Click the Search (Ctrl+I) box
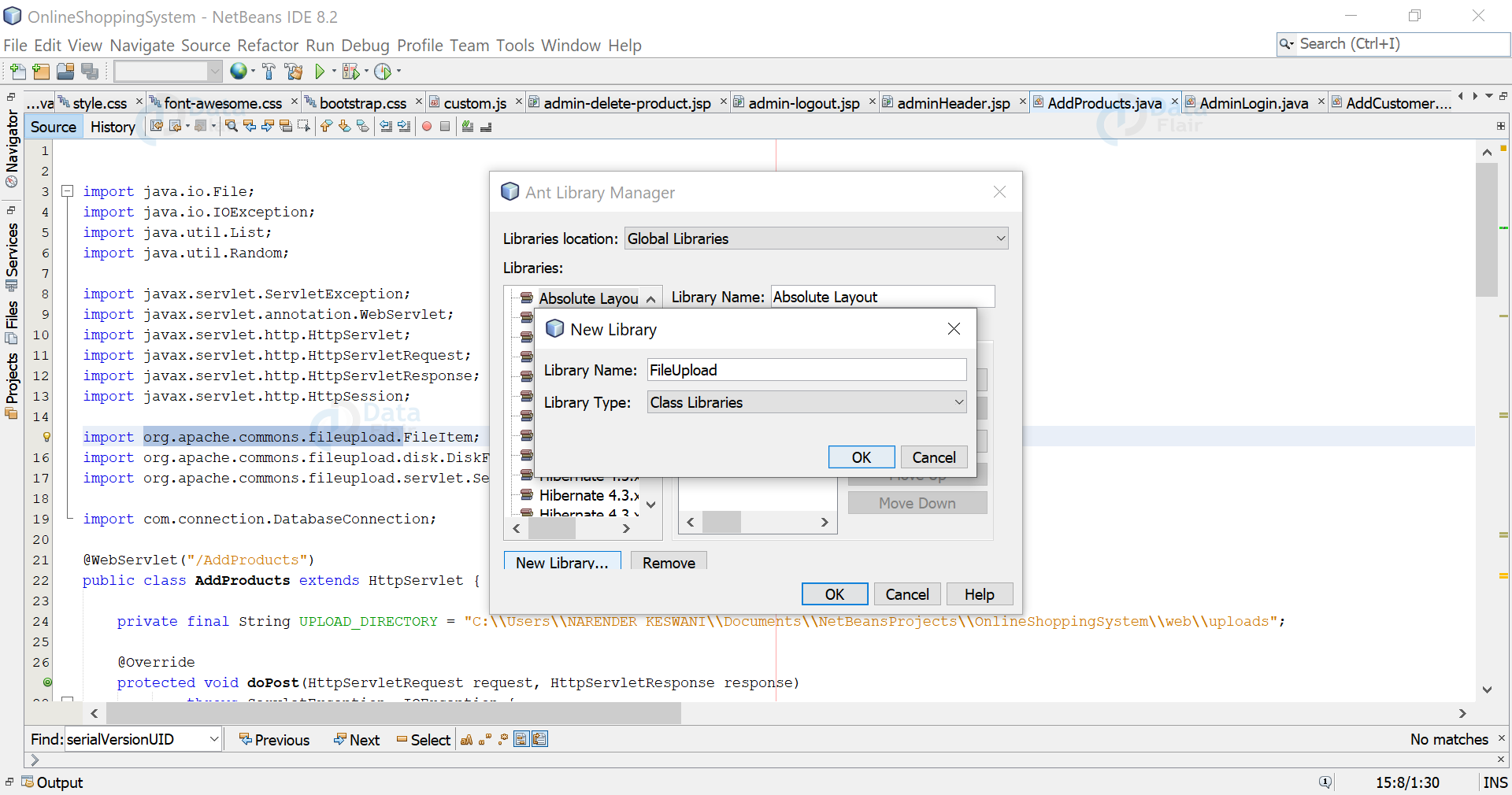The width and height of the screenshot is (1512, 795). pos(1392,44)
